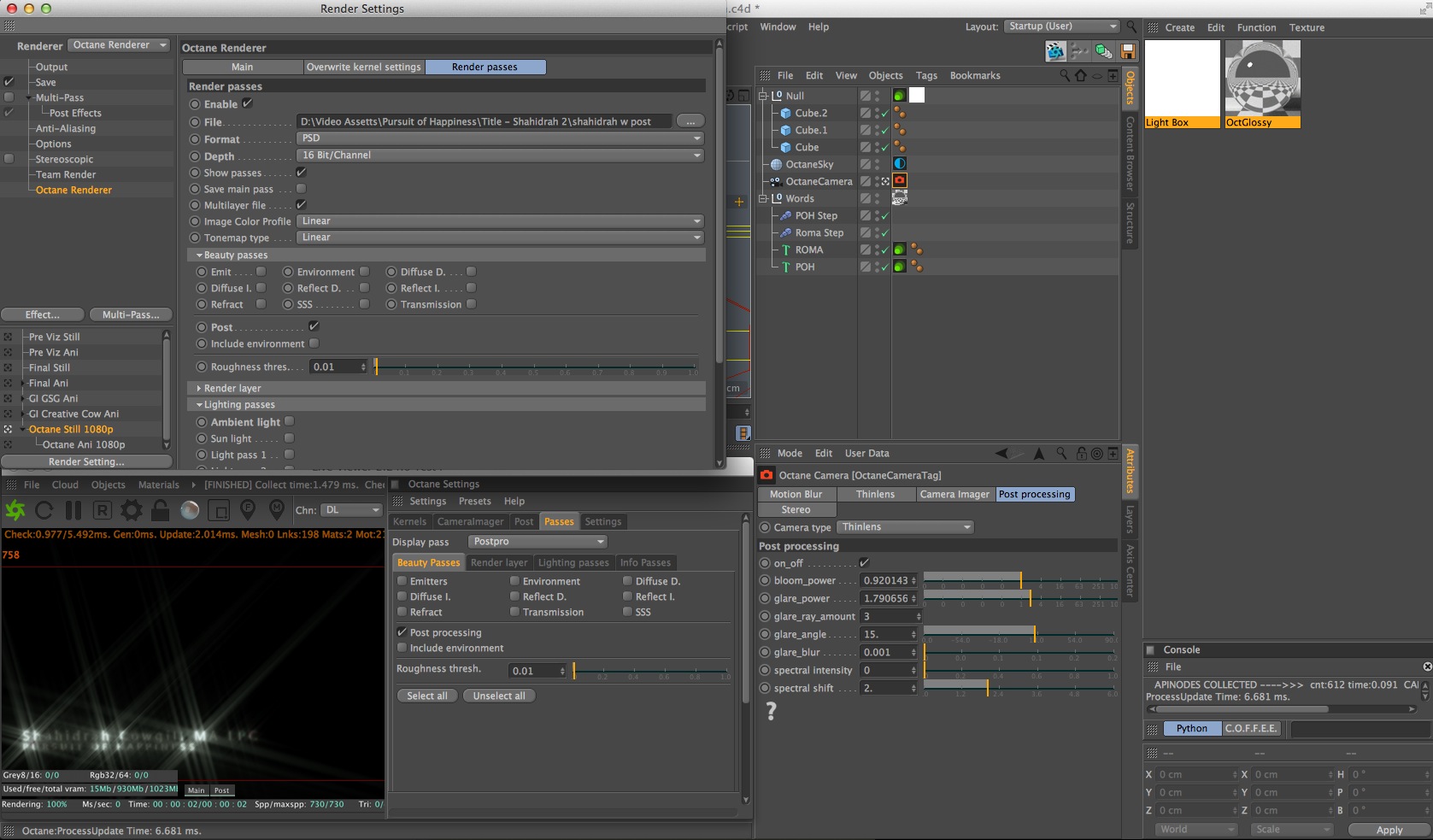Viewport: 1433px width, 840px height.
Task: Select the material picker pin marked M
Action: pos(277,510)
